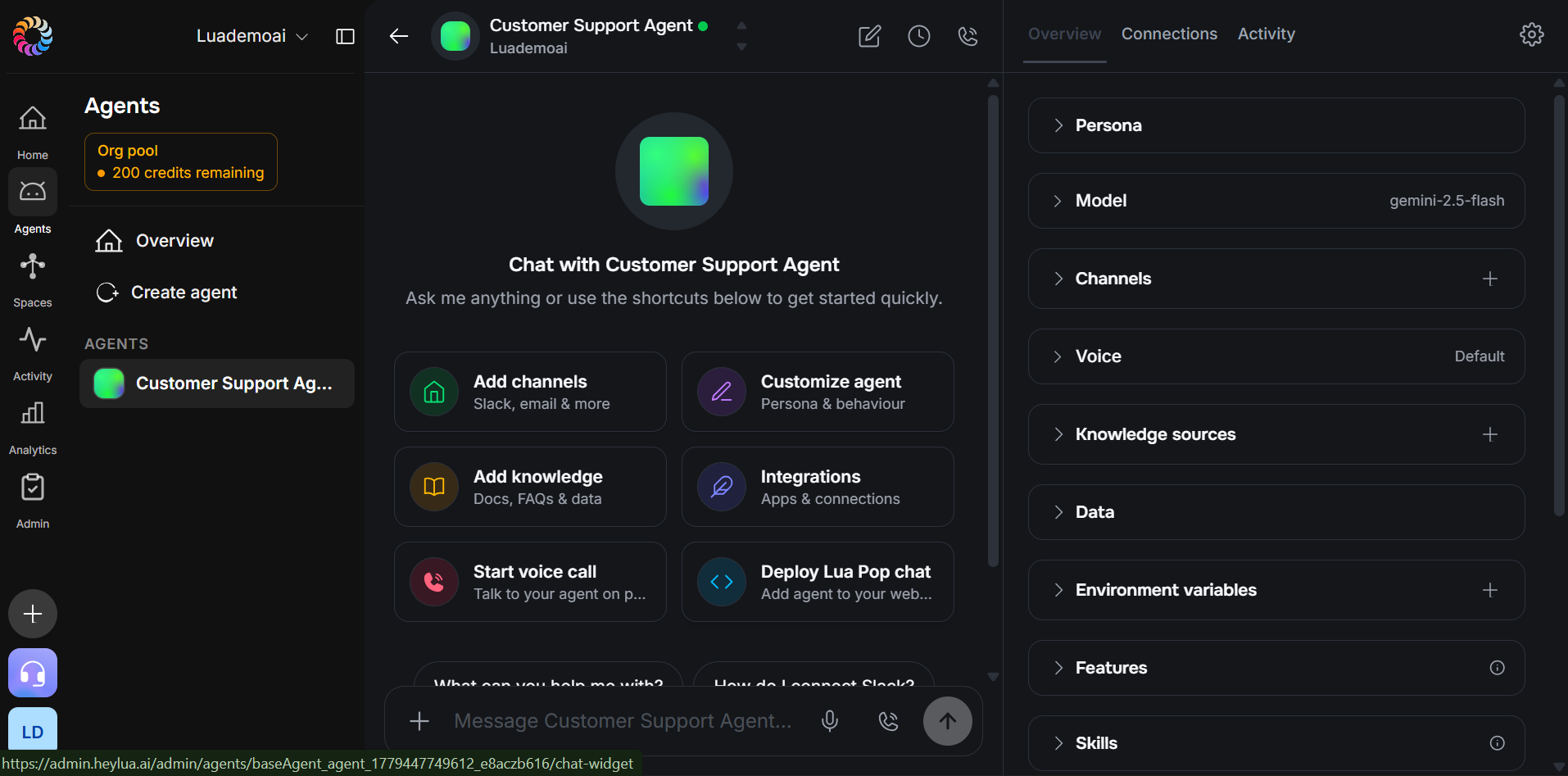Open Overview in the Agents menu
This screenshot has height=776, width=1568.
pos(217,241)
